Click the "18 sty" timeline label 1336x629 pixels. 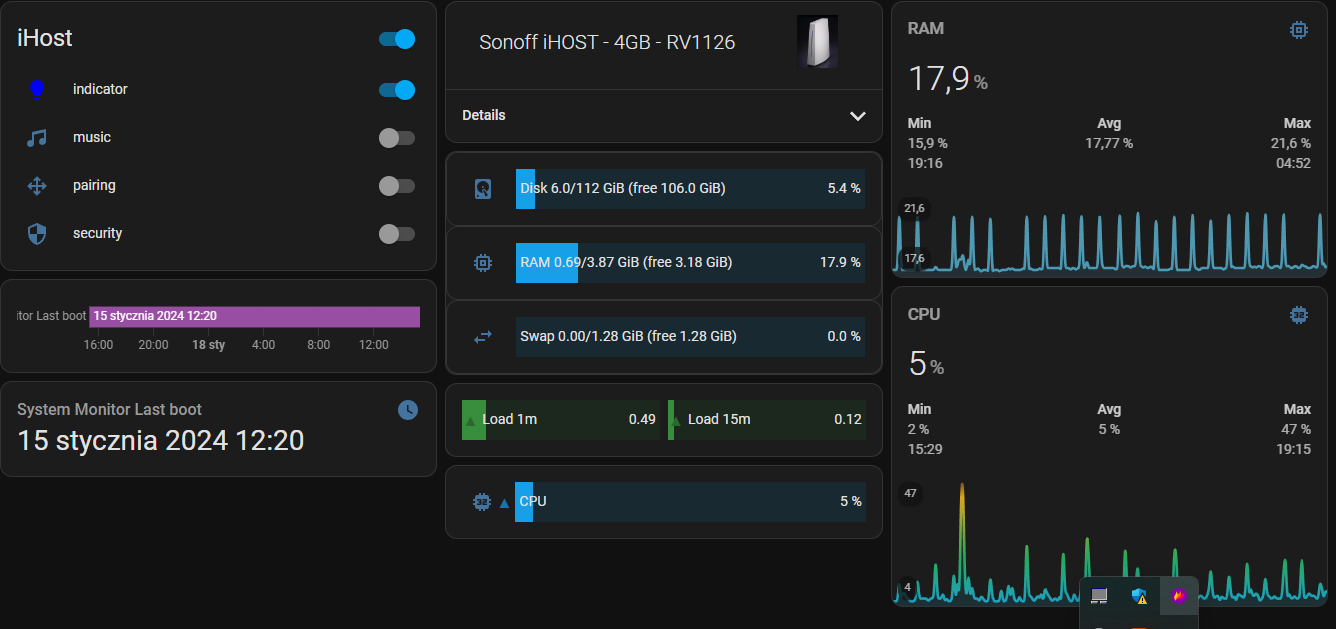(x=209, y=345)
